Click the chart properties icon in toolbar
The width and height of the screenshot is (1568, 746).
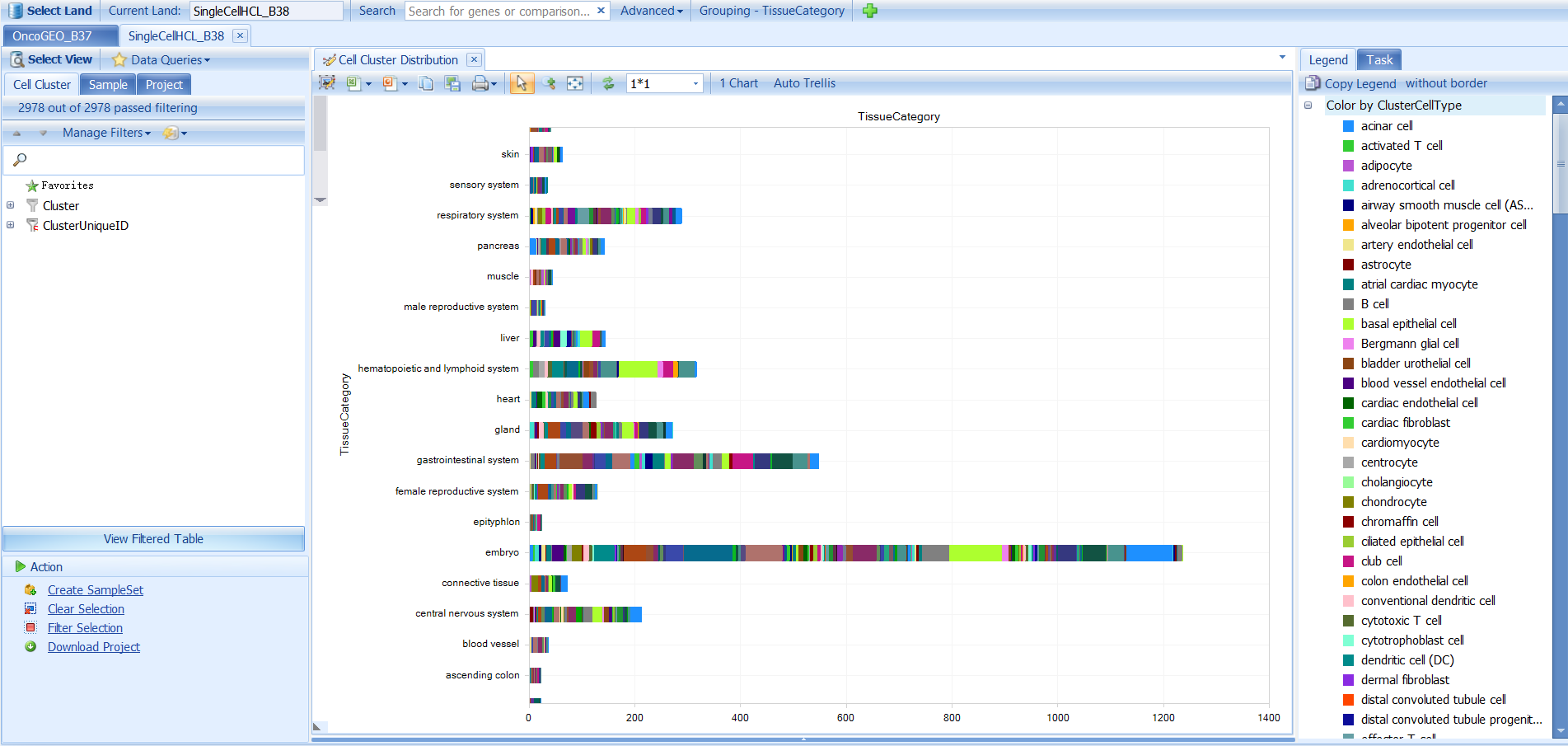(x=327, y=83)
